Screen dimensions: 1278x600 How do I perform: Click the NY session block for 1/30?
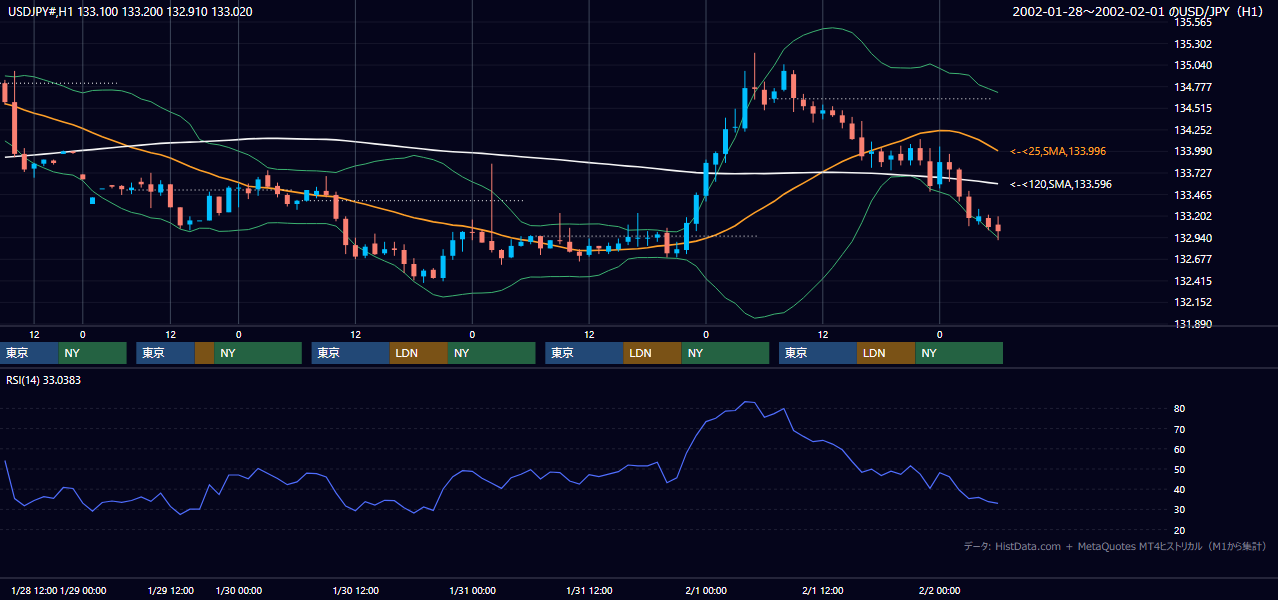491,353
